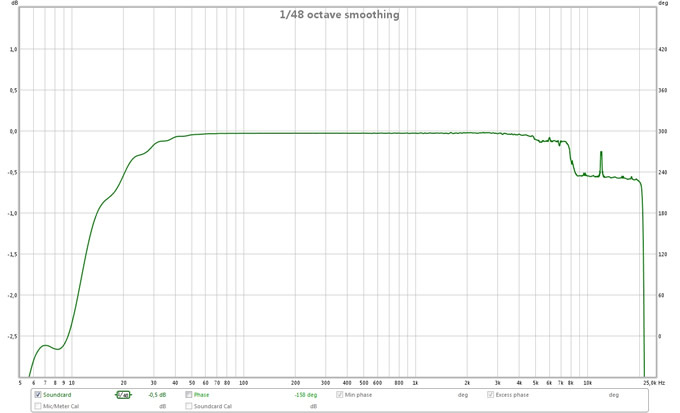The height and width of the screenshot is (413, 680).
Task: Toggle the Excess phase checkbox
Action: [x=490, y=395]
